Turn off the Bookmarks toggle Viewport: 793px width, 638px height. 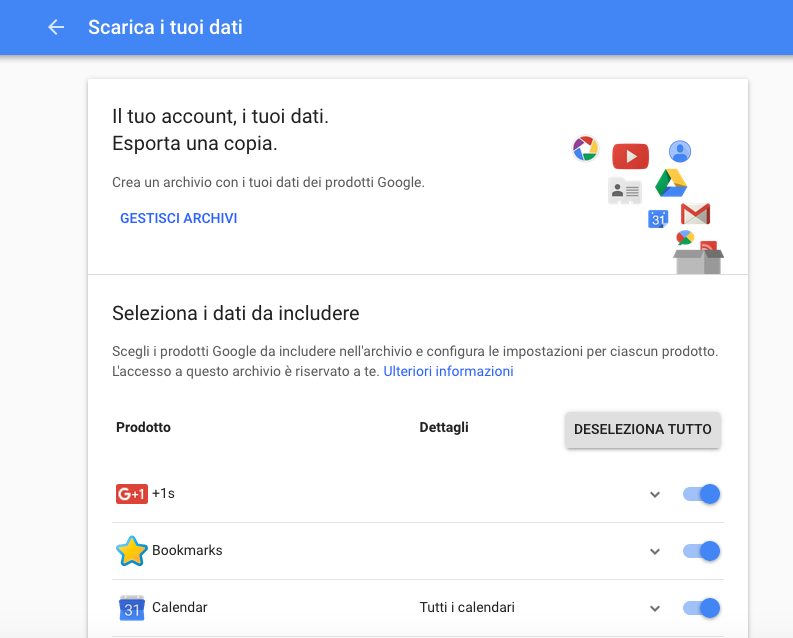tap(702, 551)
